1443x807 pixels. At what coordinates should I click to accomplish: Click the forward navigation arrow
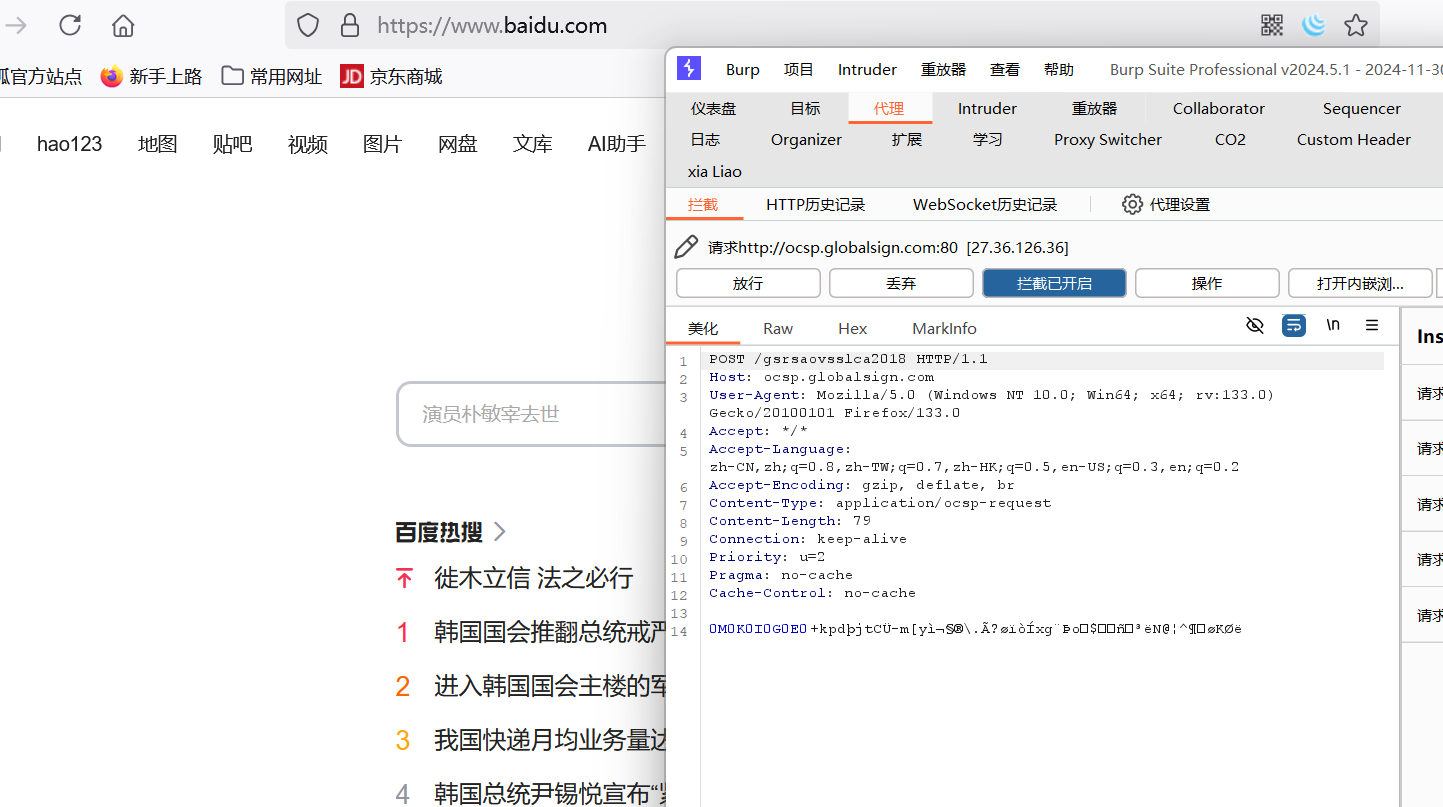[16, 25]
